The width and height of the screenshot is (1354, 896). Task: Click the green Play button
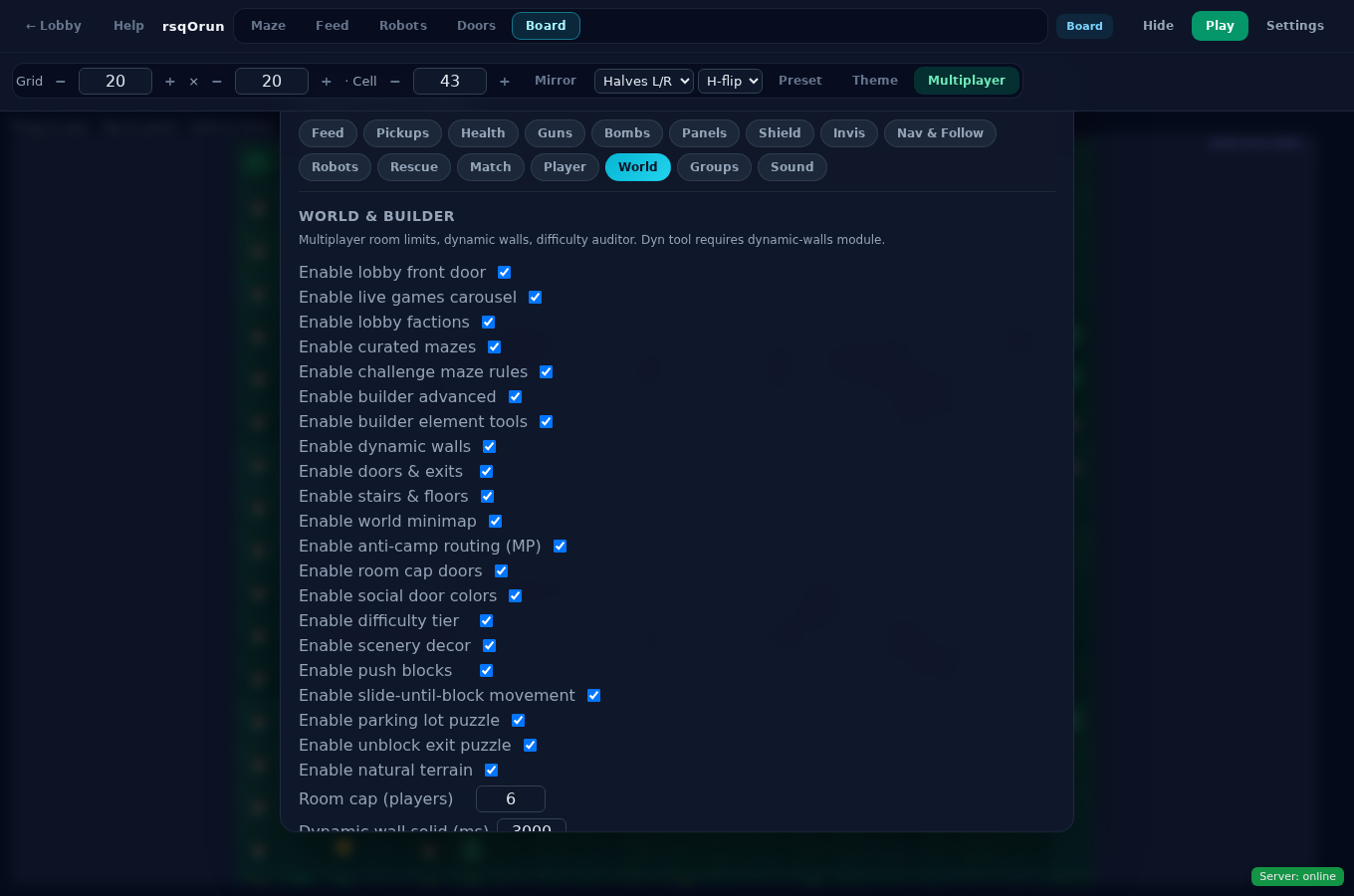point(1220,26)
